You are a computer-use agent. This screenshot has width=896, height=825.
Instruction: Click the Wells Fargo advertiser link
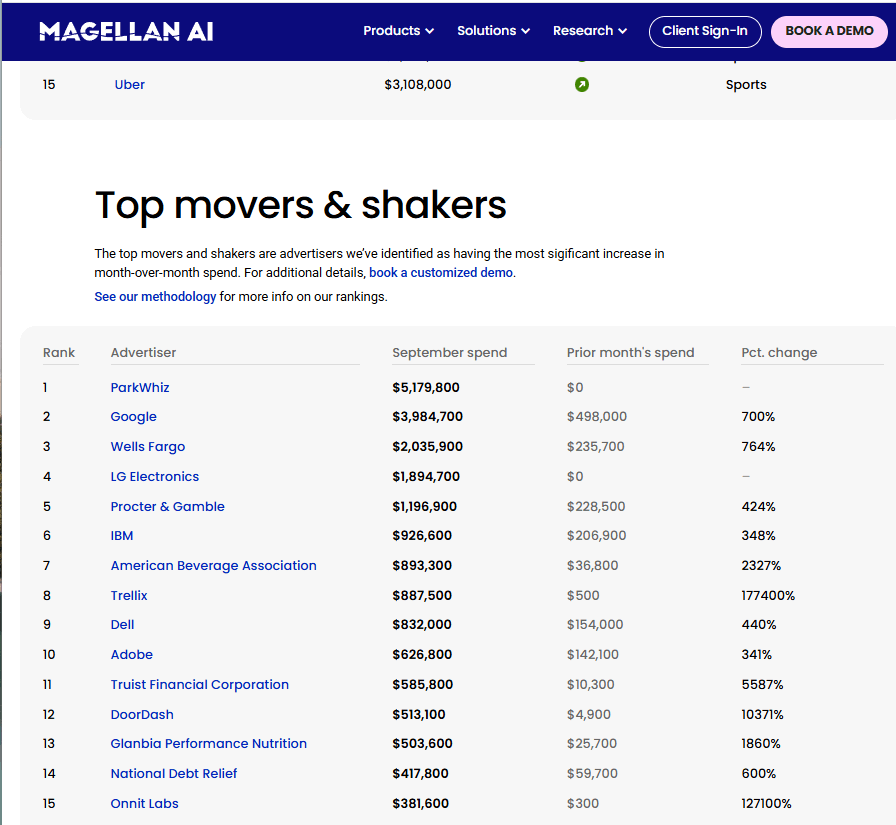[x=148, y=447]
